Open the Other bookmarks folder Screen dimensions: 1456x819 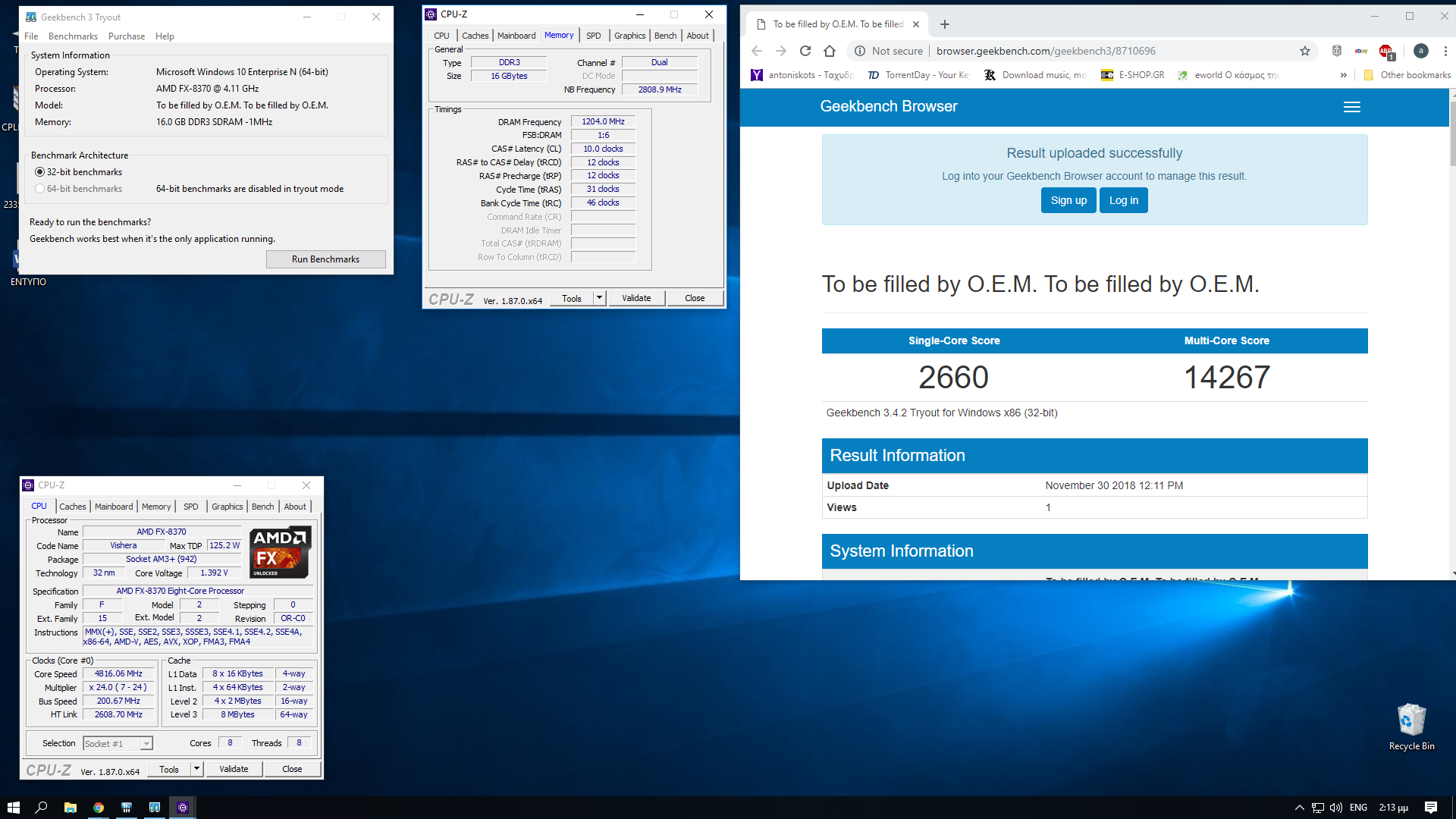coord(1407,75)
